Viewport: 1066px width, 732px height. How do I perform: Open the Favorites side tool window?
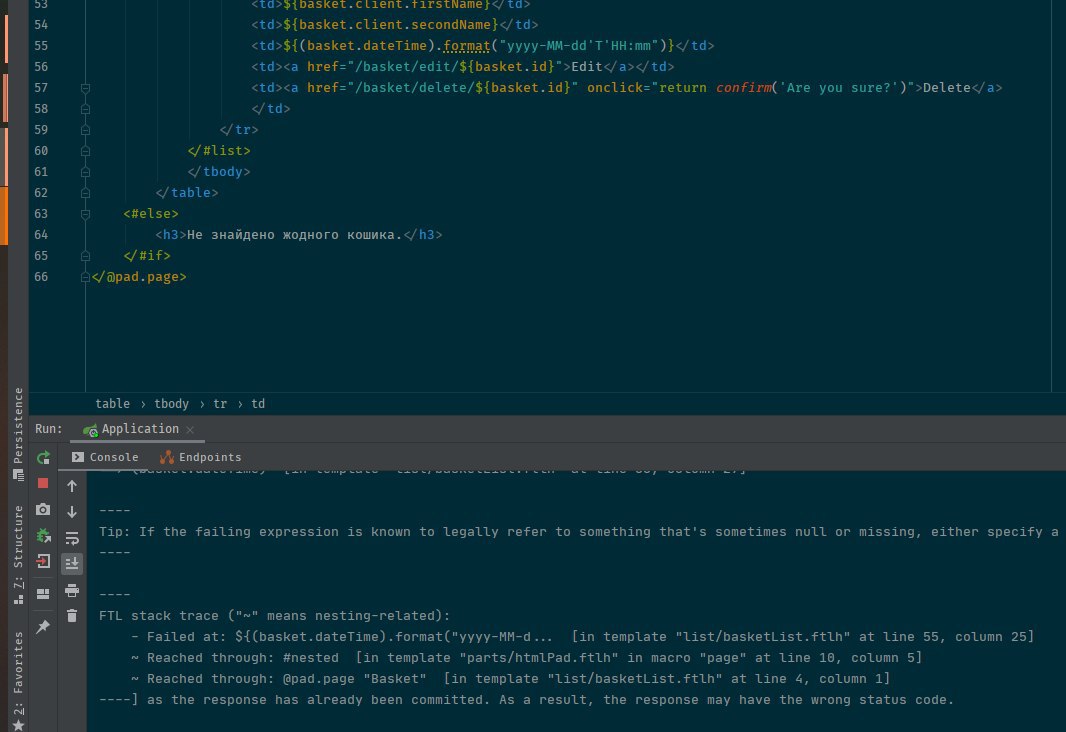point(18,681)
